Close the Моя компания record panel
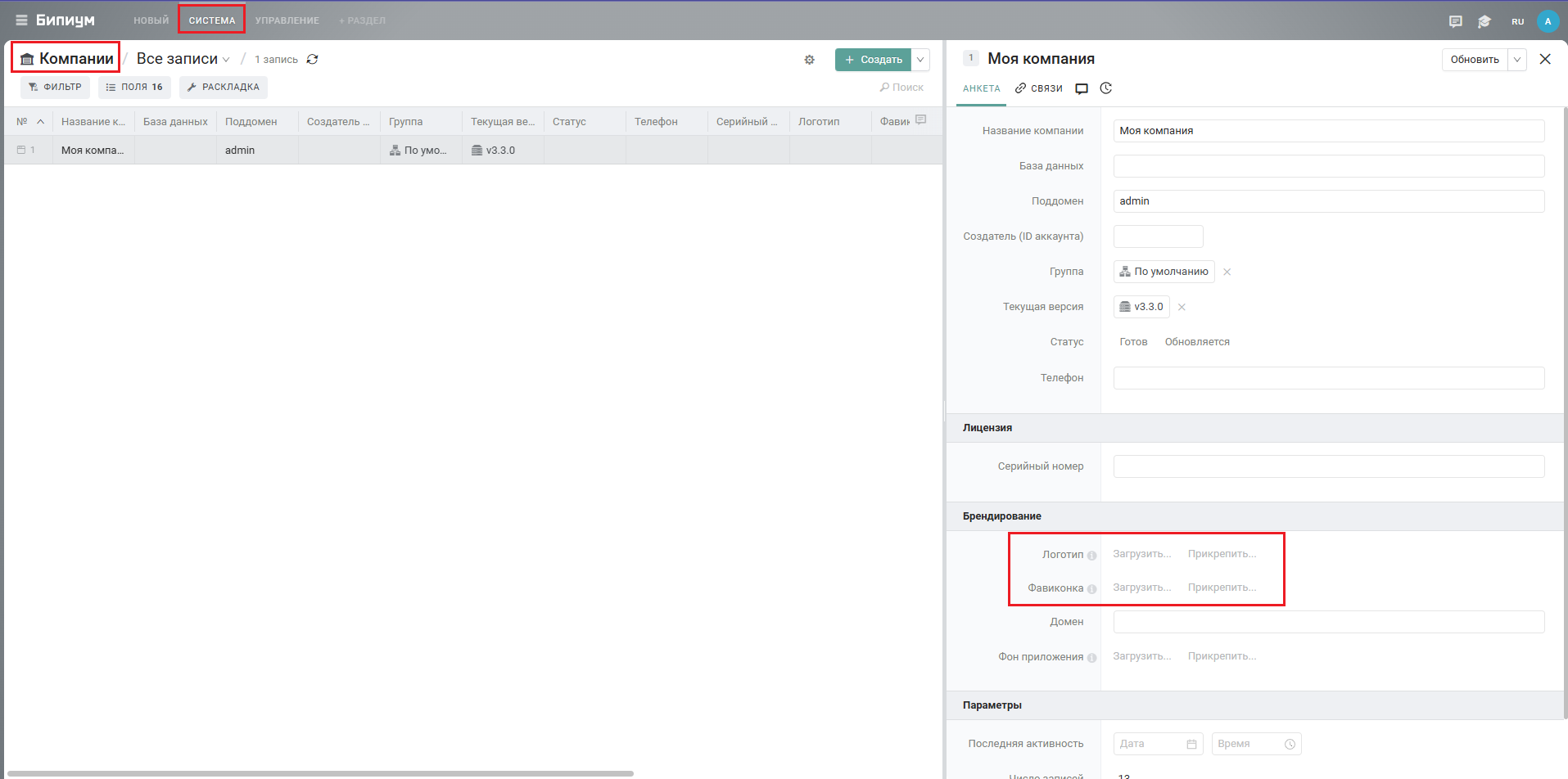Viewport: 1568px width, 779px height. [1545, 59]
